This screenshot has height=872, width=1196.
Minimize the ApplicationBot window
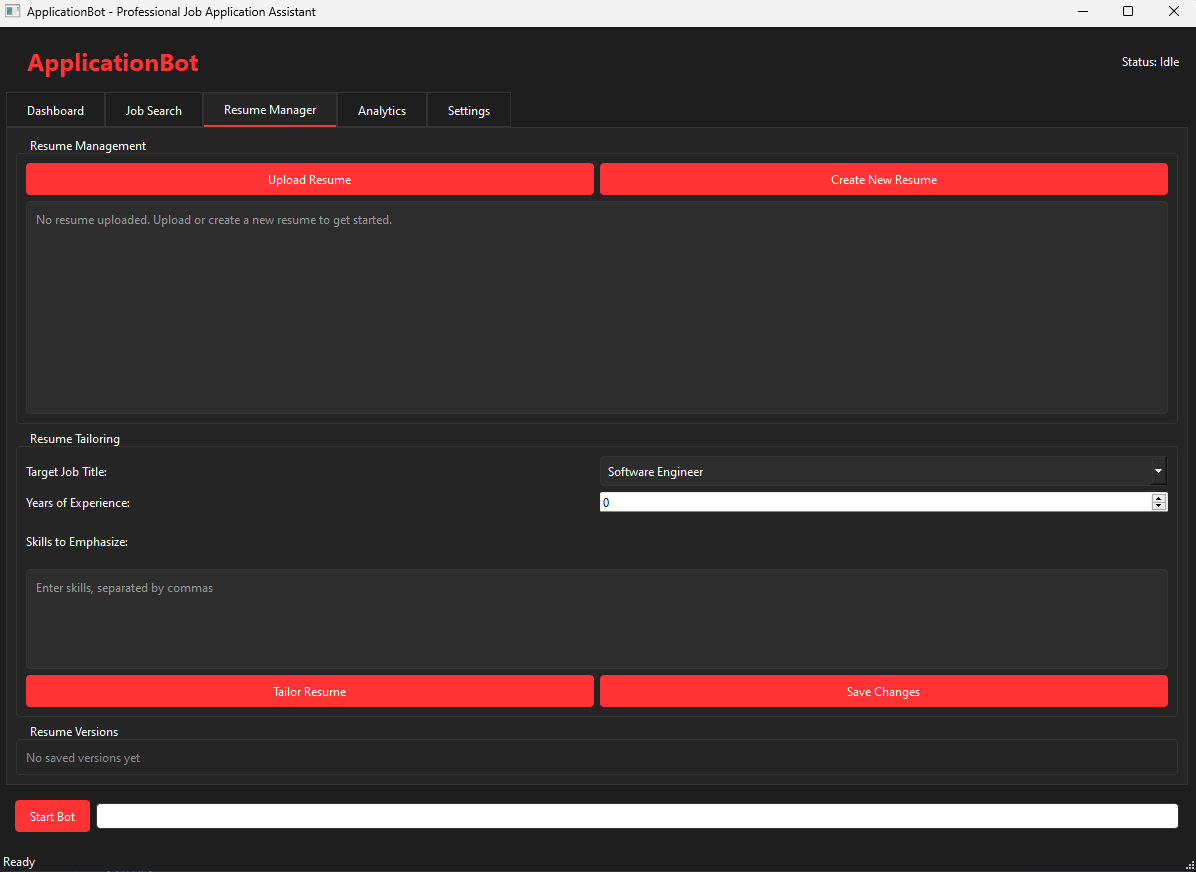point(1082,11)
